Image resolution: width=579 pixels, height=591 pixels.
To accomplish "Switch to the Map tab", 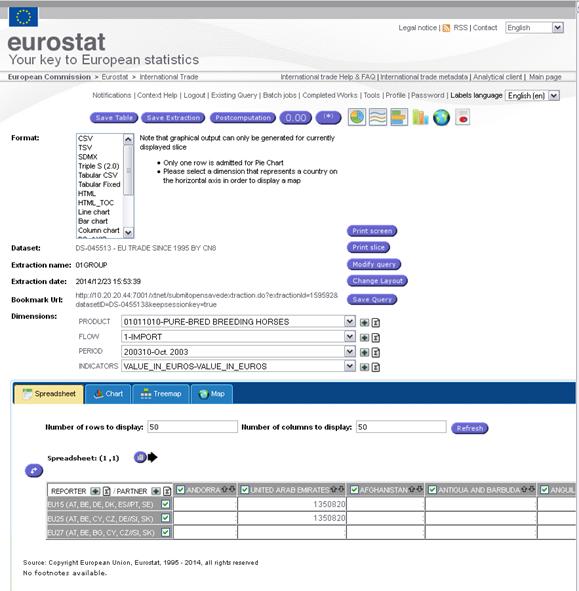I will click(x=212, y=394).
